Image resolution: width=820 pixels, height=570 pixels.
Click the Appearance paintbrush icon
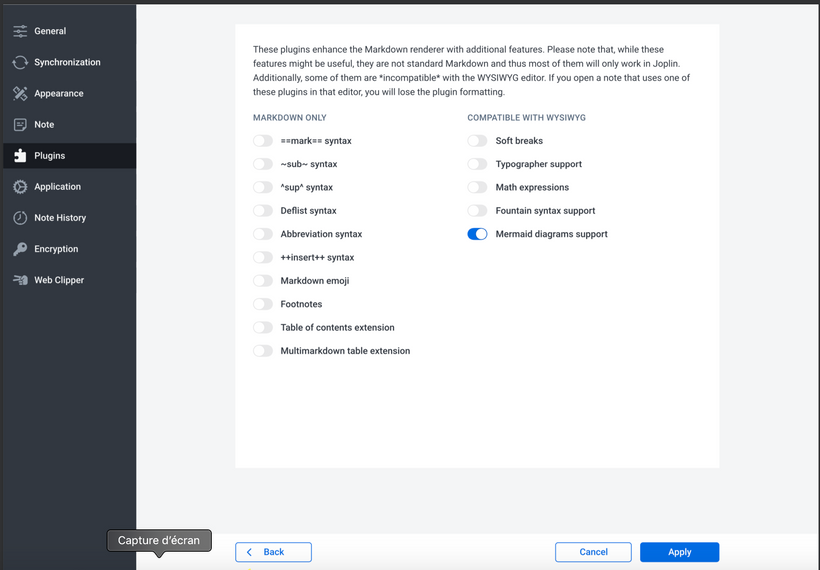click(x=20, y=93)
